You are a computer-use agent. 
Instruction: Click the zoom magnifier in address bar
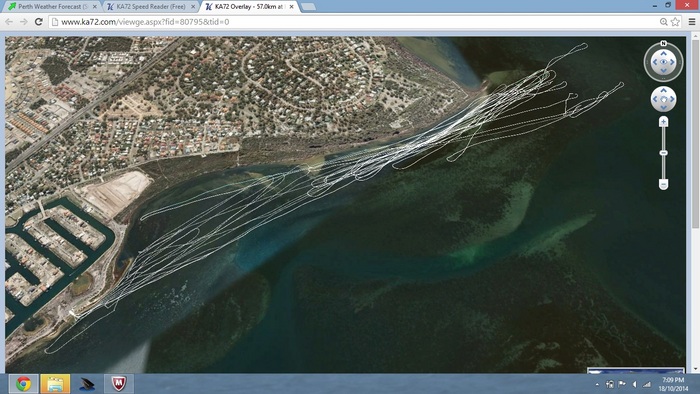(x=664, y=21)
